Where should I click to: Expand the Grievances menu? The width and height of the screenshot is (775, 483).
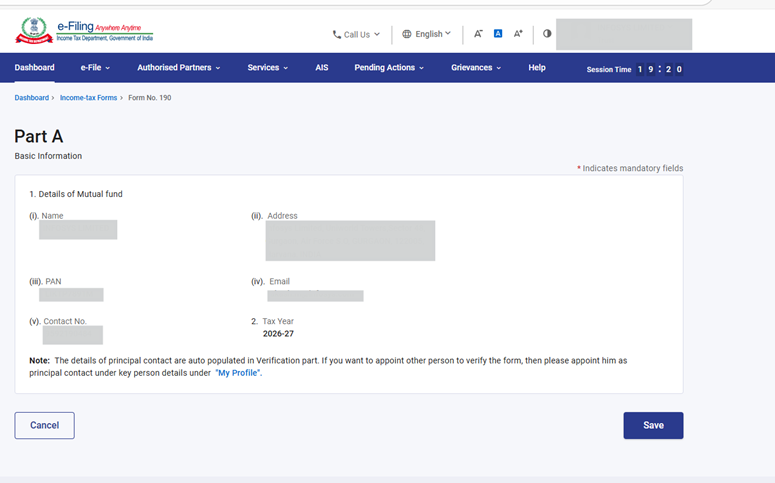[x=476, y=68]
